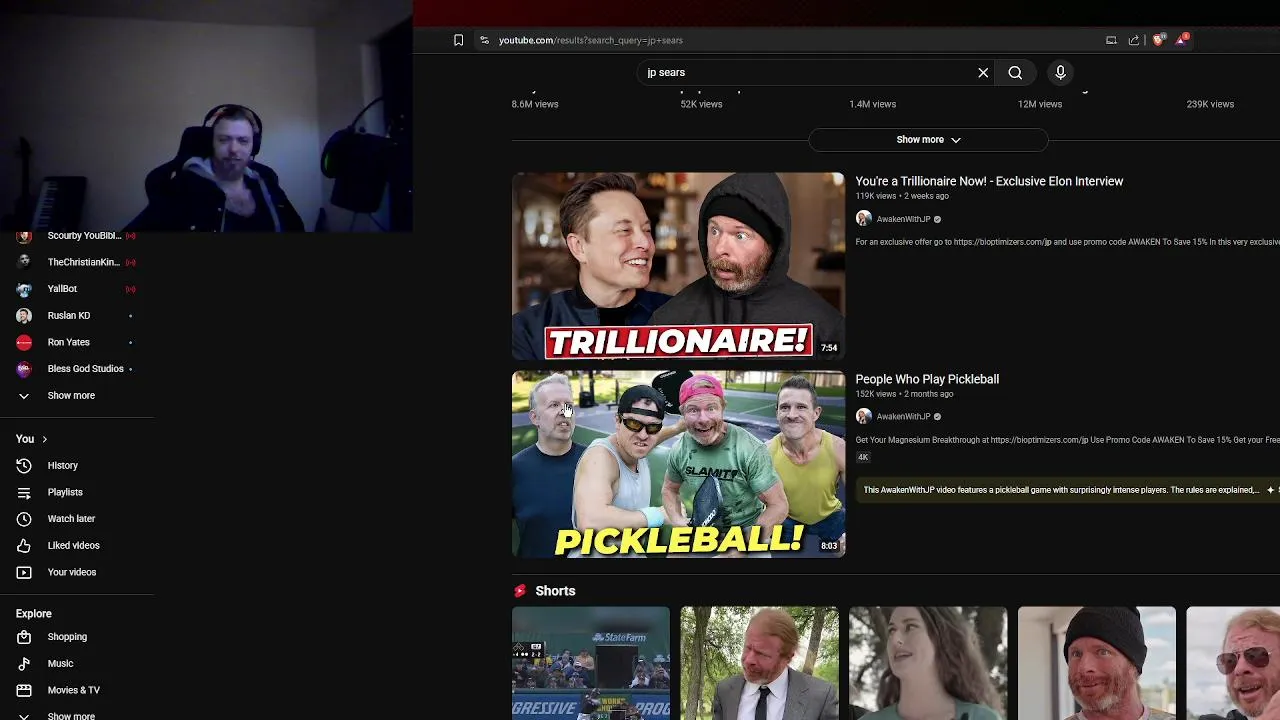Image resolution: width=1280 pixels, height=720 pixels.
Task: Click the 4K badge on Pickleball video
Action: coord(863,457)
